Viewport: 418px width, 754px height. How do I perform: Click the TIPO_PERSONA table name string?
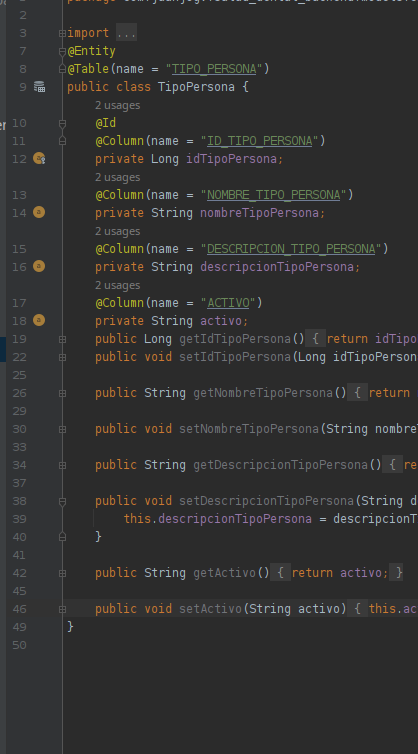(x=214, y=69)
